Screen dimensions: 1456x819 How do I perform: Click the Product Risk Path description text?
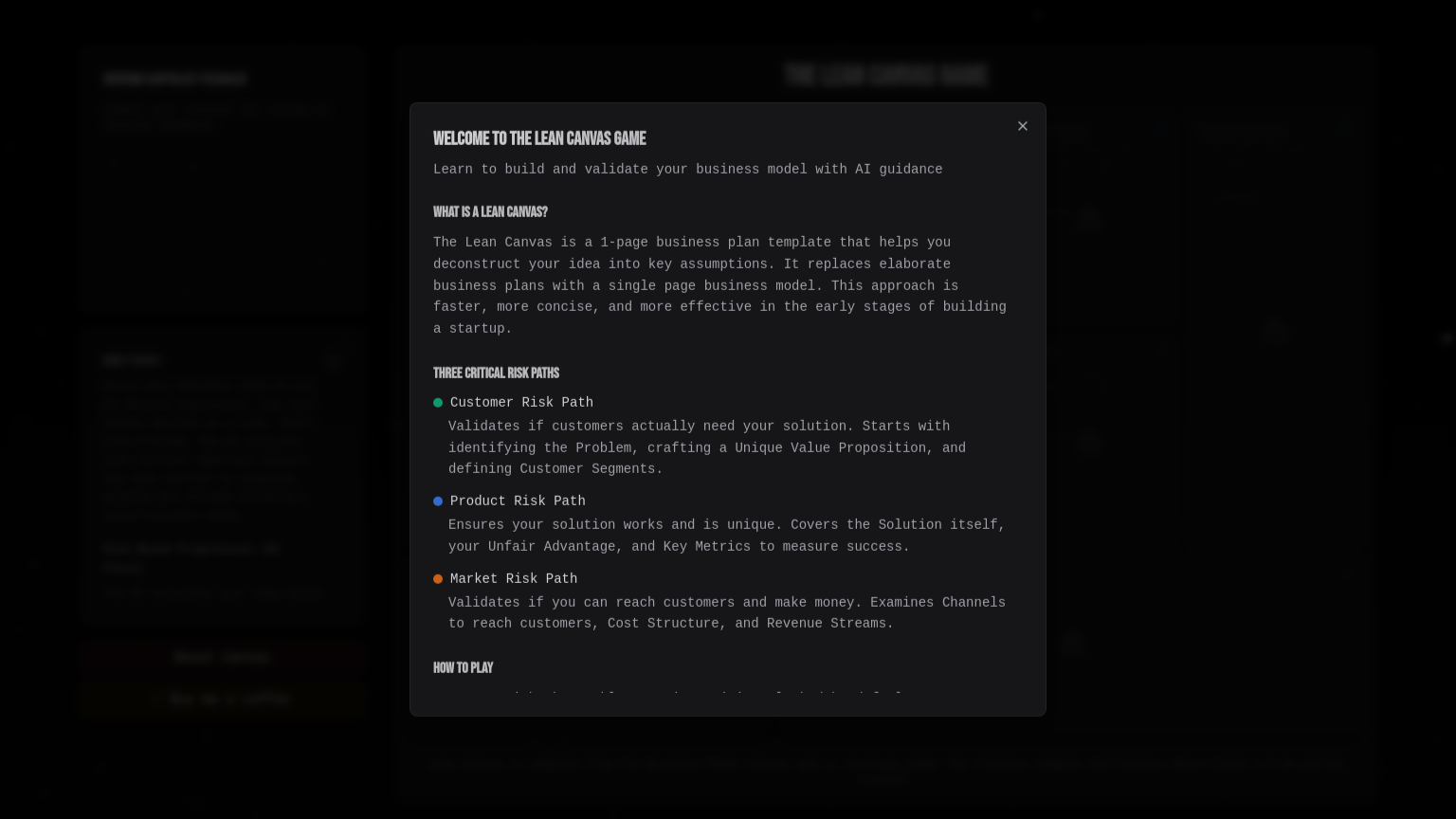coord(727,536)
